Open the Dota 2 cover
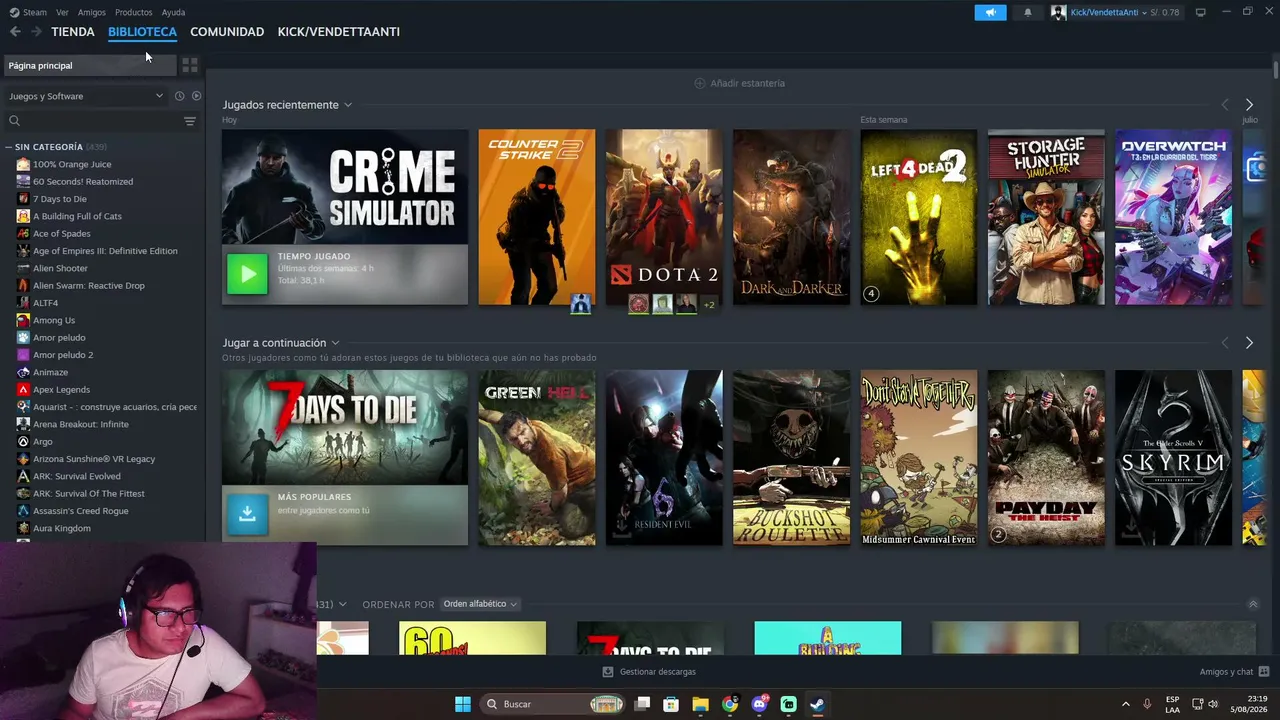 click(664, 217)
